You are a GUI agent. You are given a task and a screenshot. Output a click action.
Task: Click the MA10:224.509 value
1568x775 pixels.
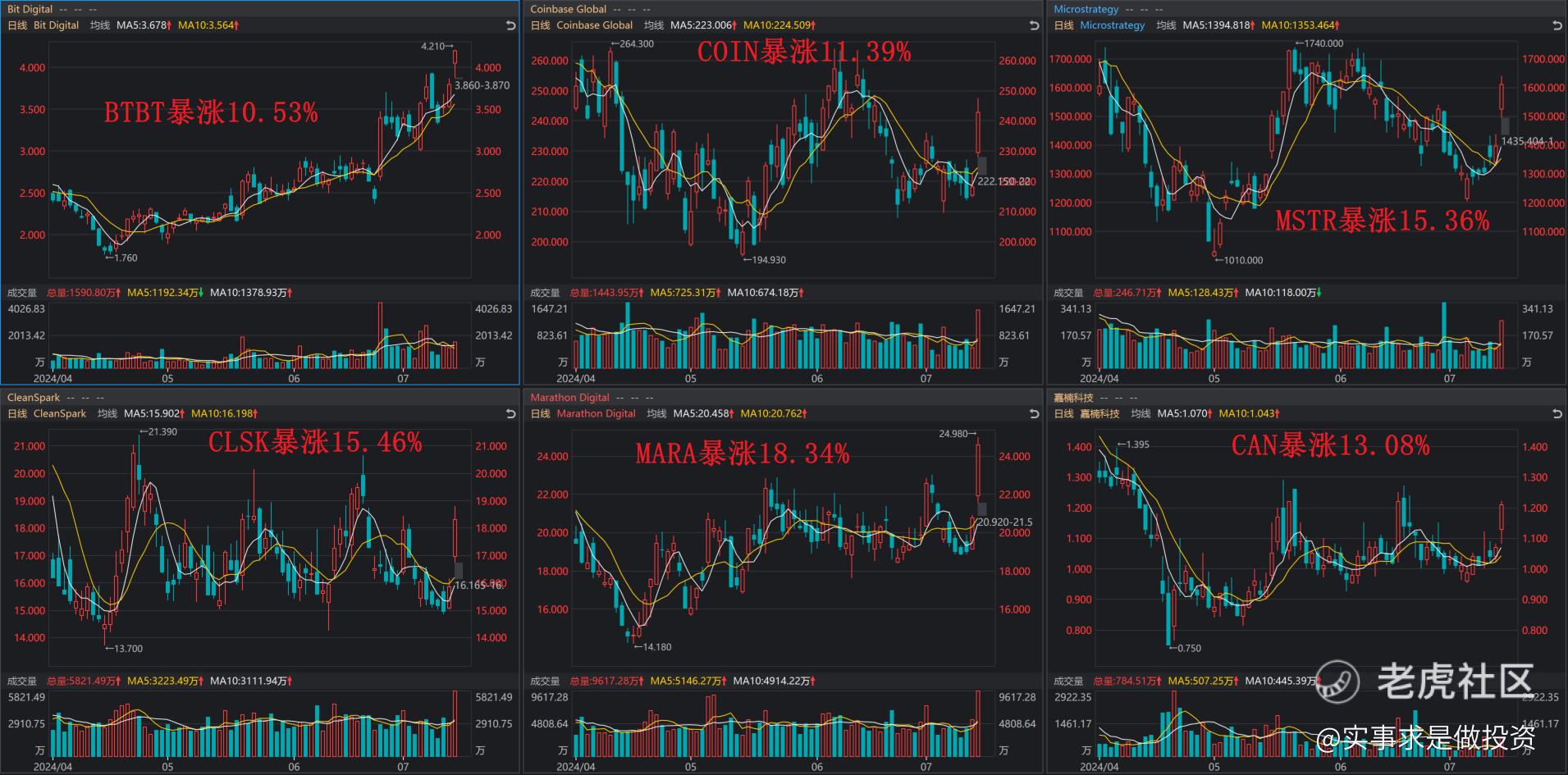click(x=780, y=25)
